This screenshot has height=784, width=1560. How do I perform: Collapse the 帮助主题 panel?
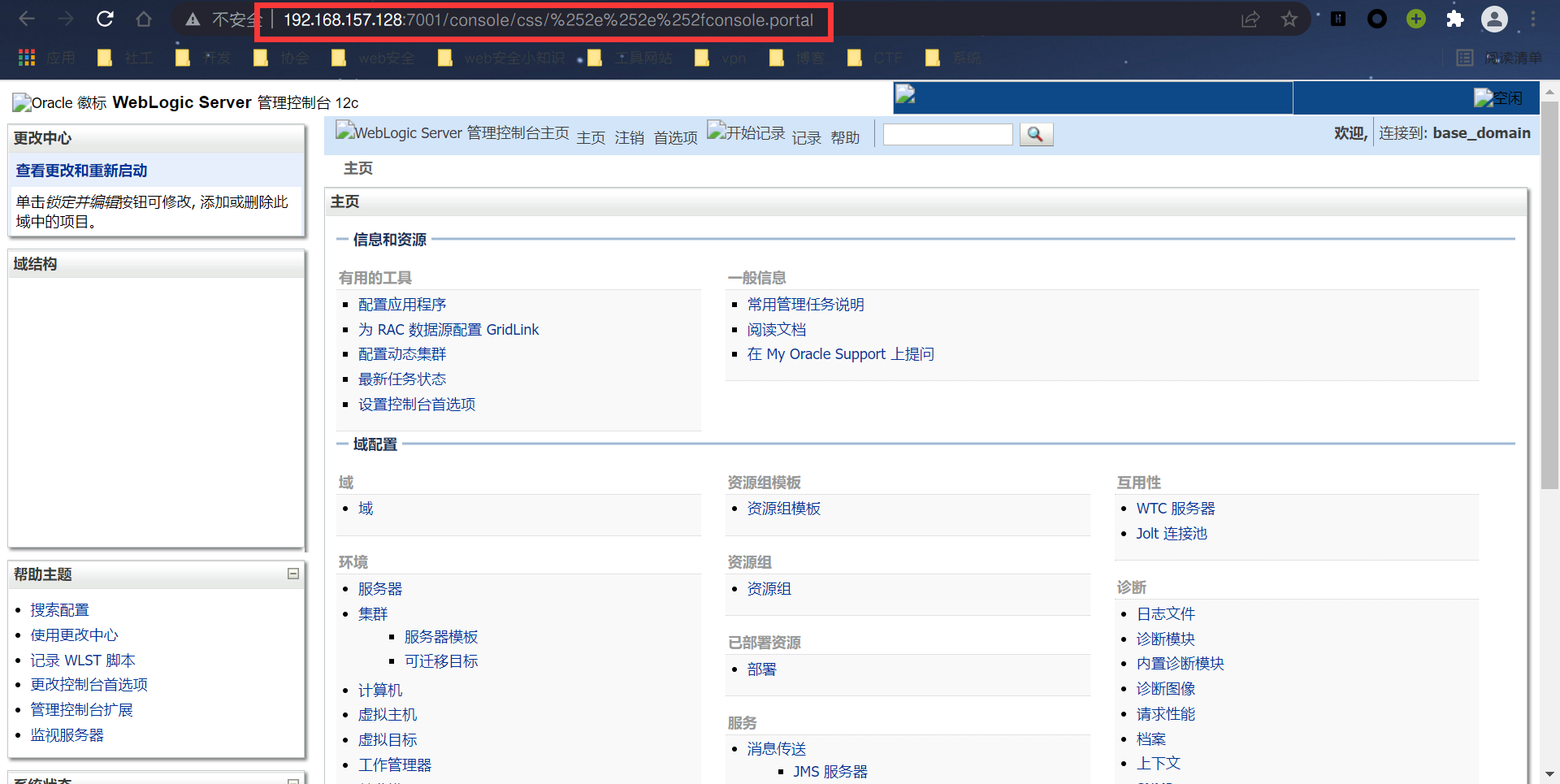pos(293,574)
